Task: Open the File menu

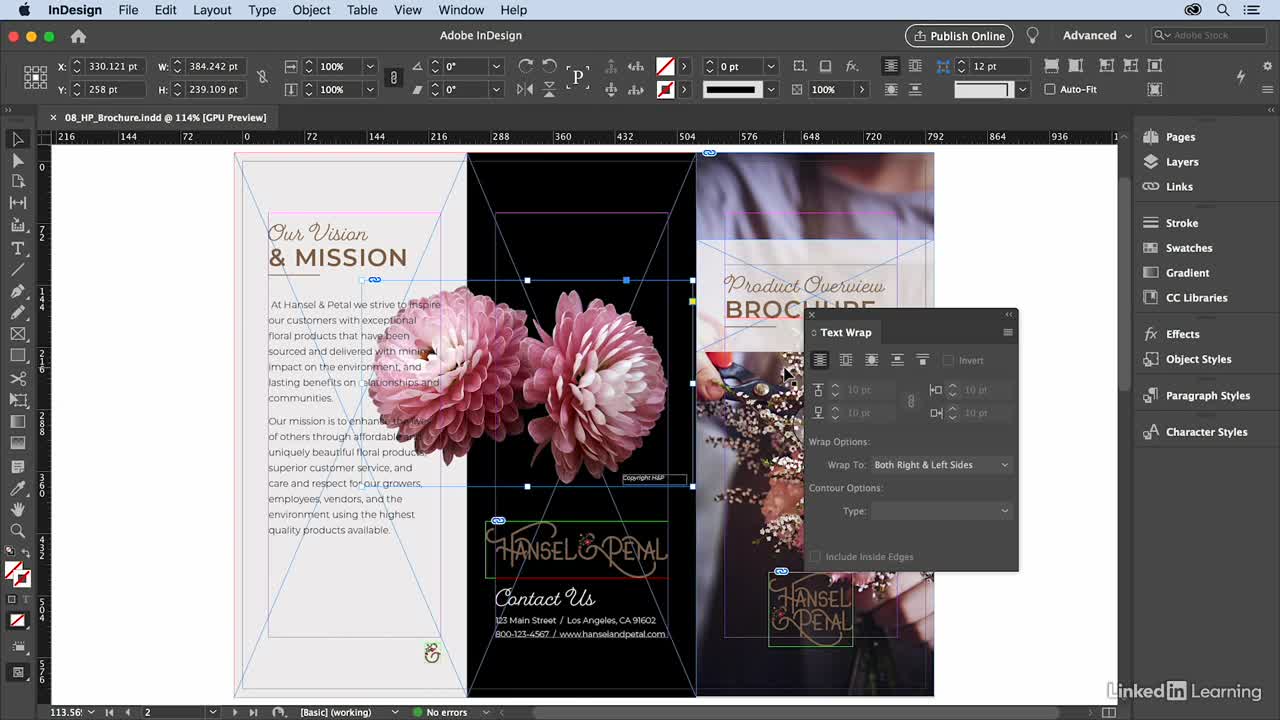Action: pyautogui.click(x=128, y=10)
